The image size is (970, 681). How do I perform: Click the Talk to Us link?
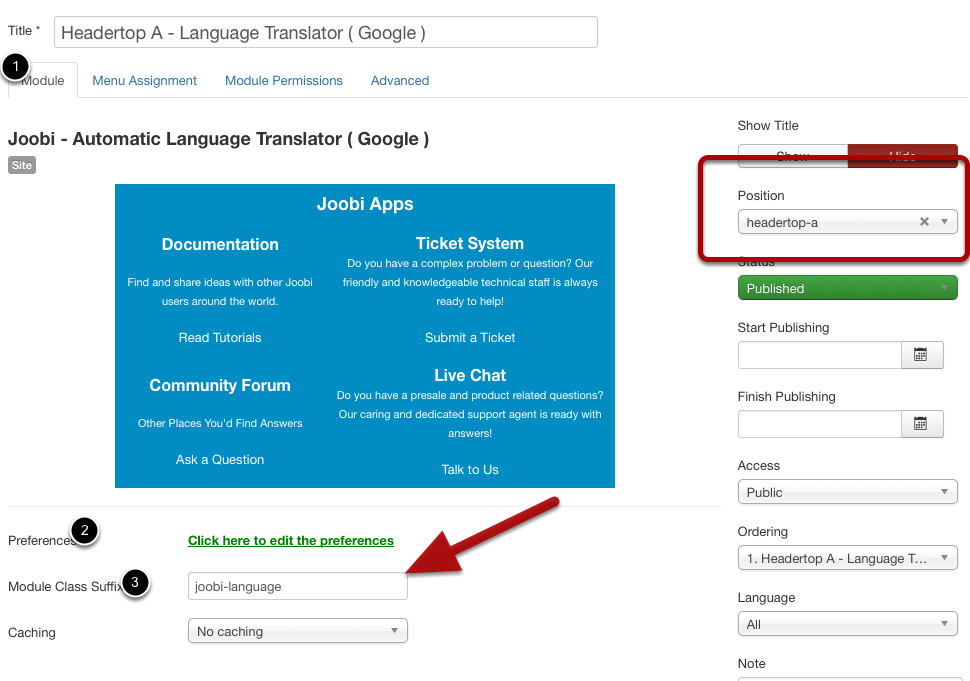[x=470, y=469]
